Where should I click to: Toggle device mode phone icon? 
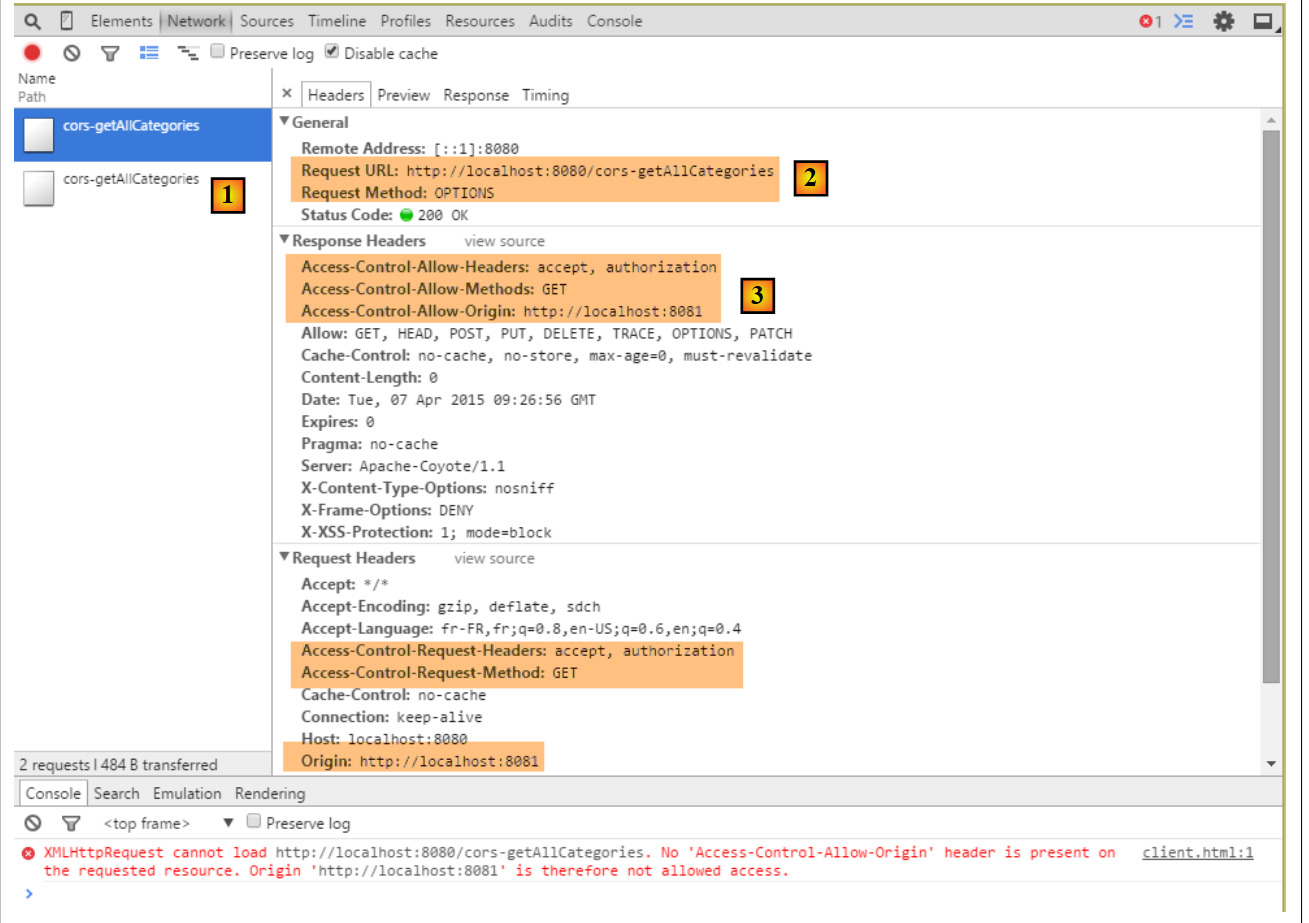66,21
